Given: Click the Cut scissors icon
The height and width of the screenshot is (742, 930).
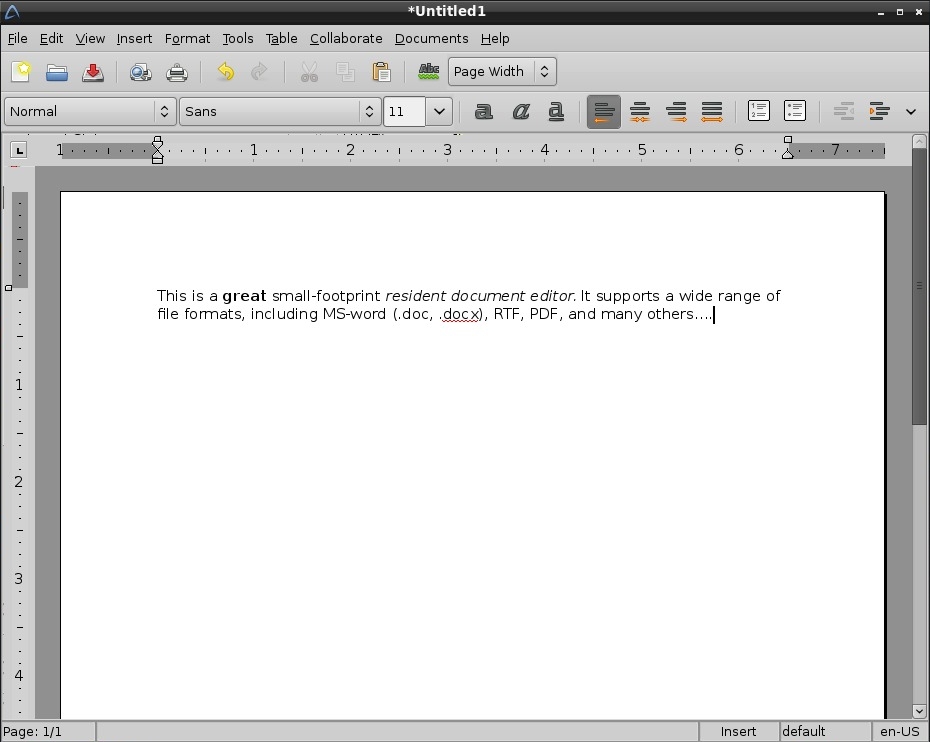Looking at the screenshot, I should 309,72.
